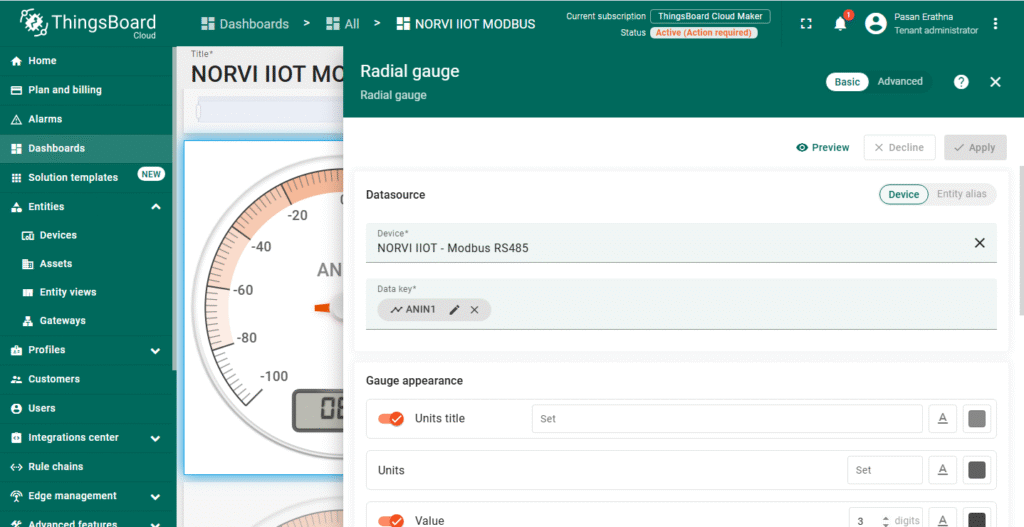Viewport: 1024px width, 527px height.
Task: Remove the ANIN1 data key chip
Action: [x=475, y=310]
